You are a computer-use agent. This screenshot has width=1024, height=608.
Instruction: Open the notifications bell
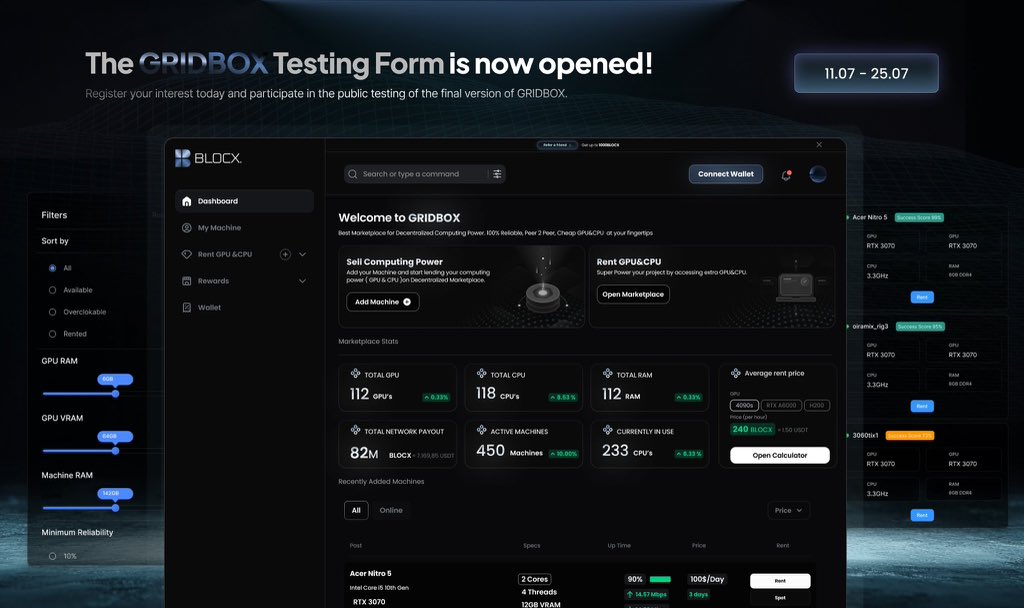coord(786,175)
